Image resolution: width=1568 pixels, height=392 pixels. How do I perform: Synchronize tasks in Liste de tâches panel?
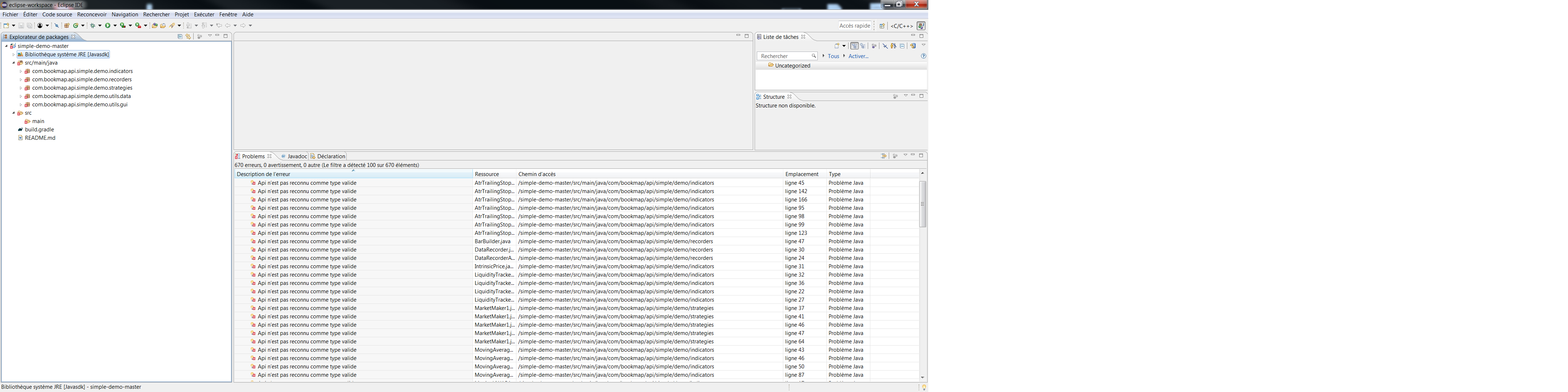(x=913, y=46)
